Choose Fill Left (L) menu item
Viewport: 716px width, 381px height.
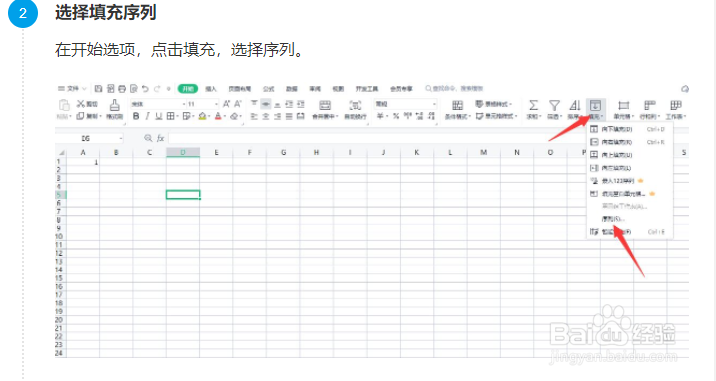(x=629, y=168)
